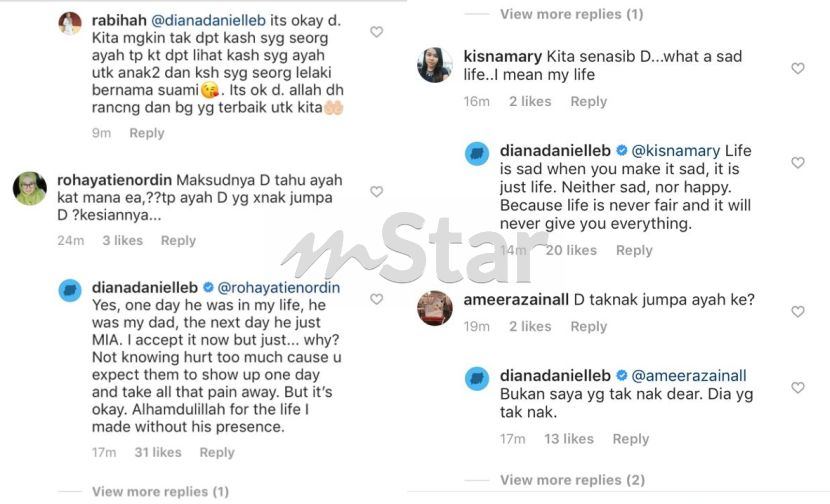Open the @rohayatienordin mention link
Image resolution: width=830 pixels, height=504 pixels.
[x=279, y=287]
